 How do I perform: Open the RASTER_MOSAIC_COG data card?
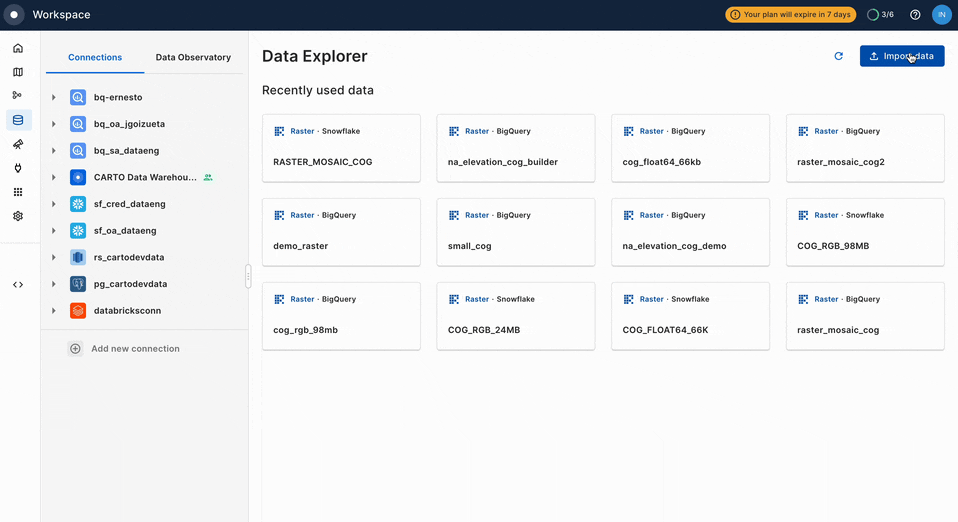[341, 148]
